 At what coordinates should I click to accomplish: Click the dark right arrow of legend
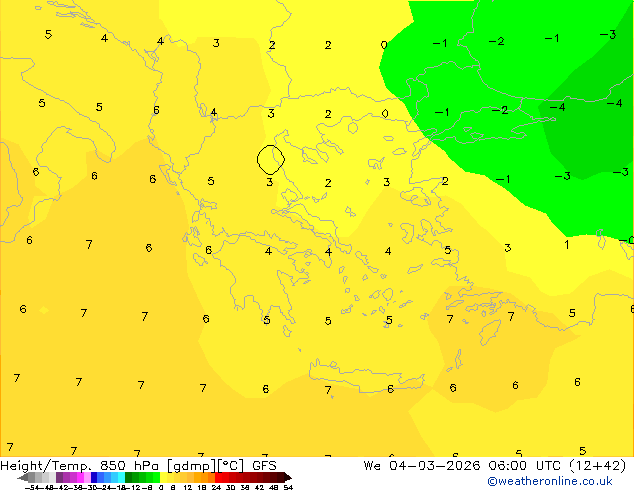[x=288, y=477]
